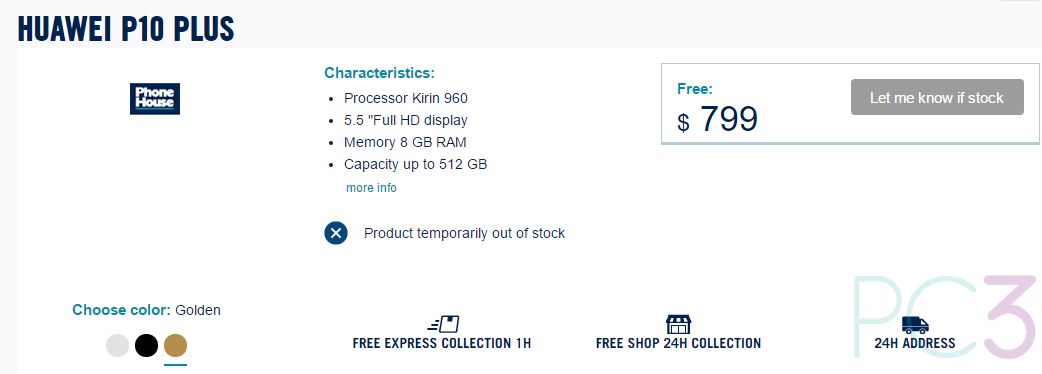The width and height of the screenshot is (1042, 374).
Task: Click the out of stock X icon
Action: 336,233
